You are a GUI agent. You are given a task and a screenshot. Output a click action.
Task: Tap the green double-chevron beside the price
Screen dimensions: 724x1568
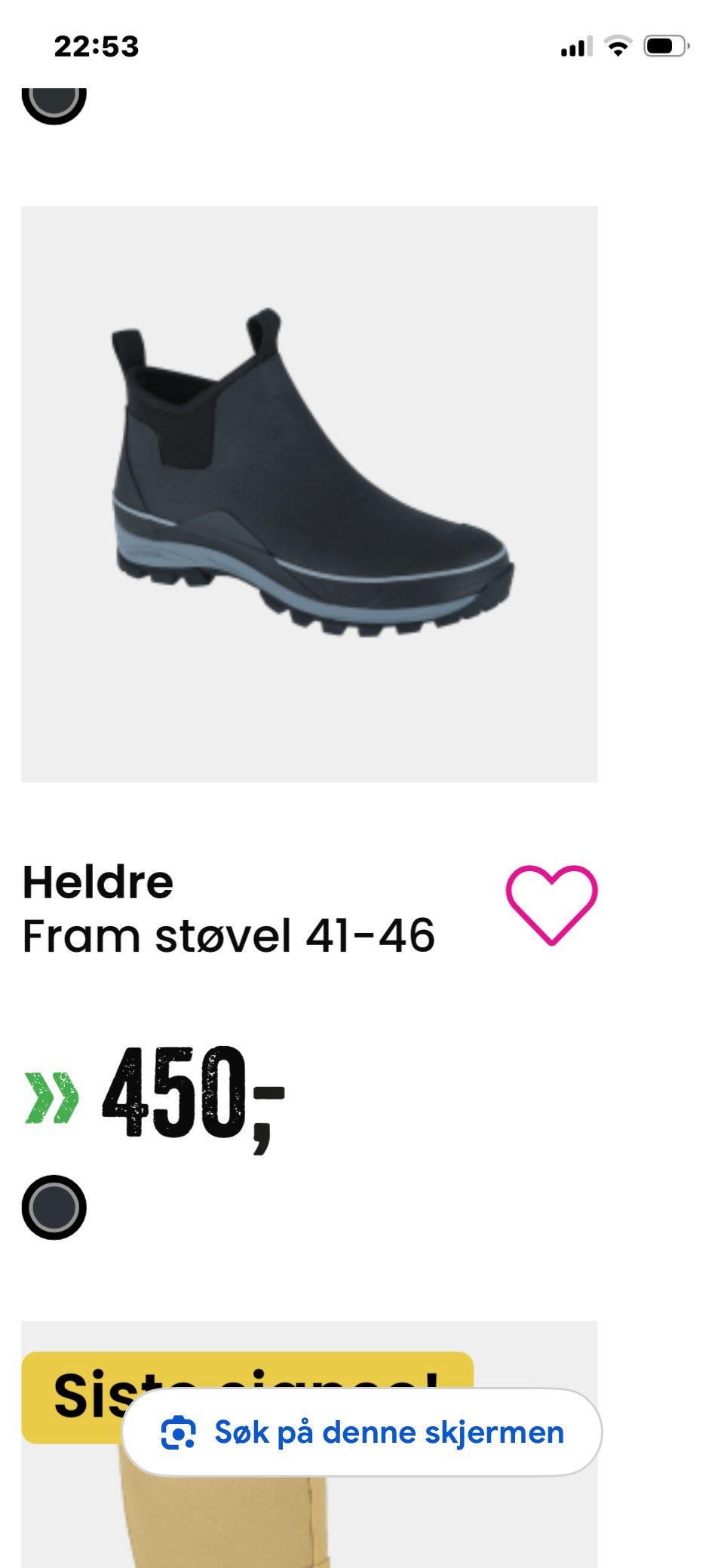(x=51, y=1097)
